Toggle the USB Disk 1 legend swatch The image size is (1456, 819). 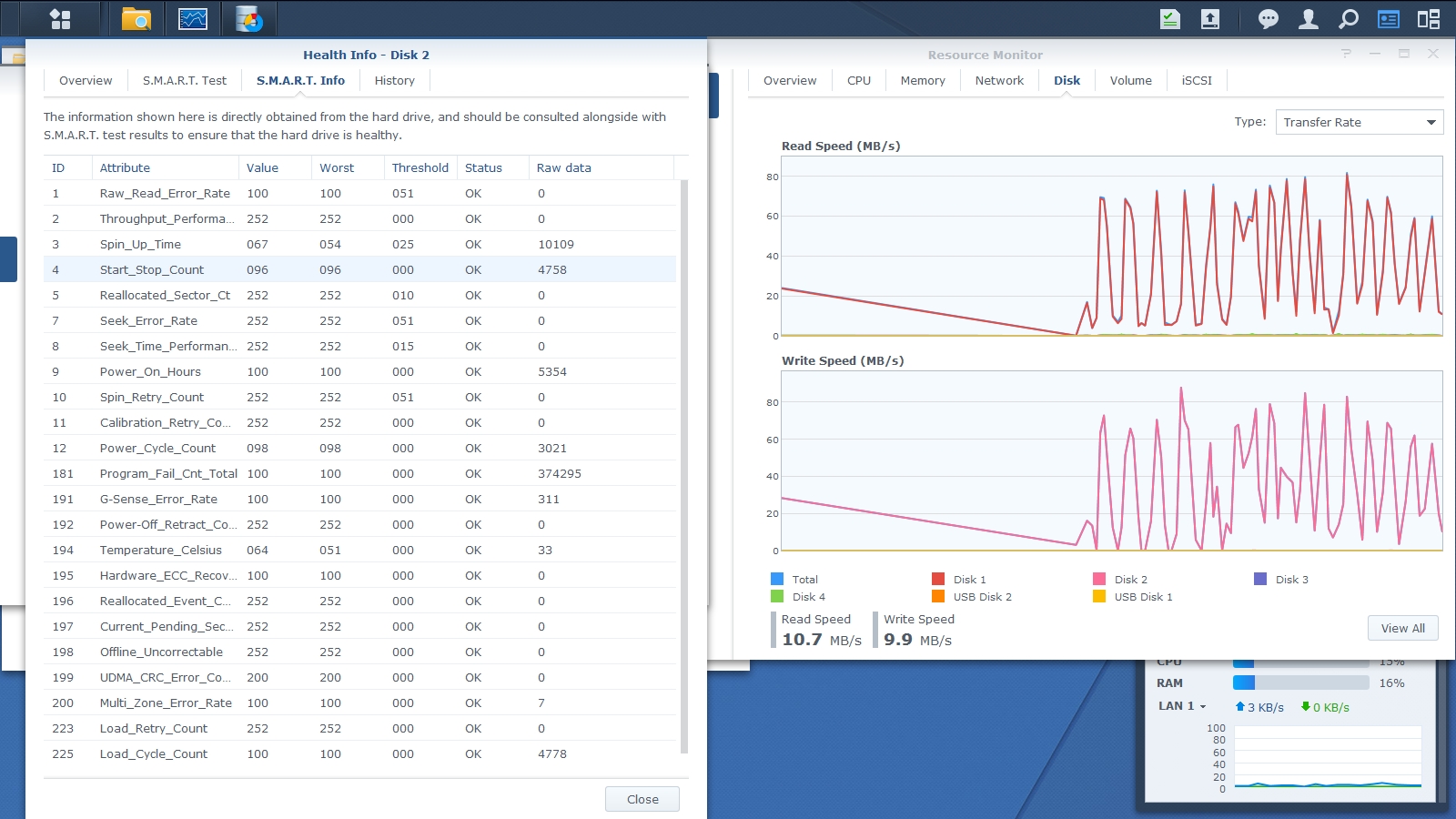[x=1099, y=596]
